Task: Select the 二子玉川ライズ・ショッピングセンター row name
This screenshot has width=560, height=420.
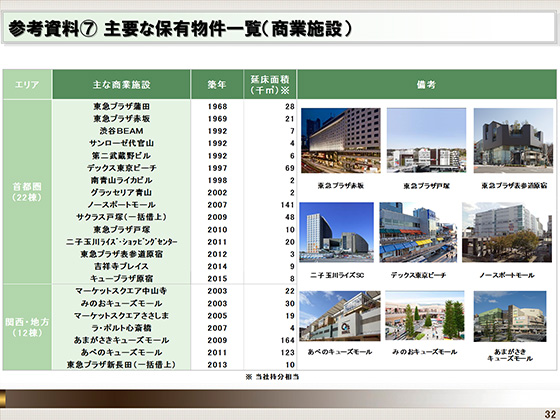Action: point(121,242)
